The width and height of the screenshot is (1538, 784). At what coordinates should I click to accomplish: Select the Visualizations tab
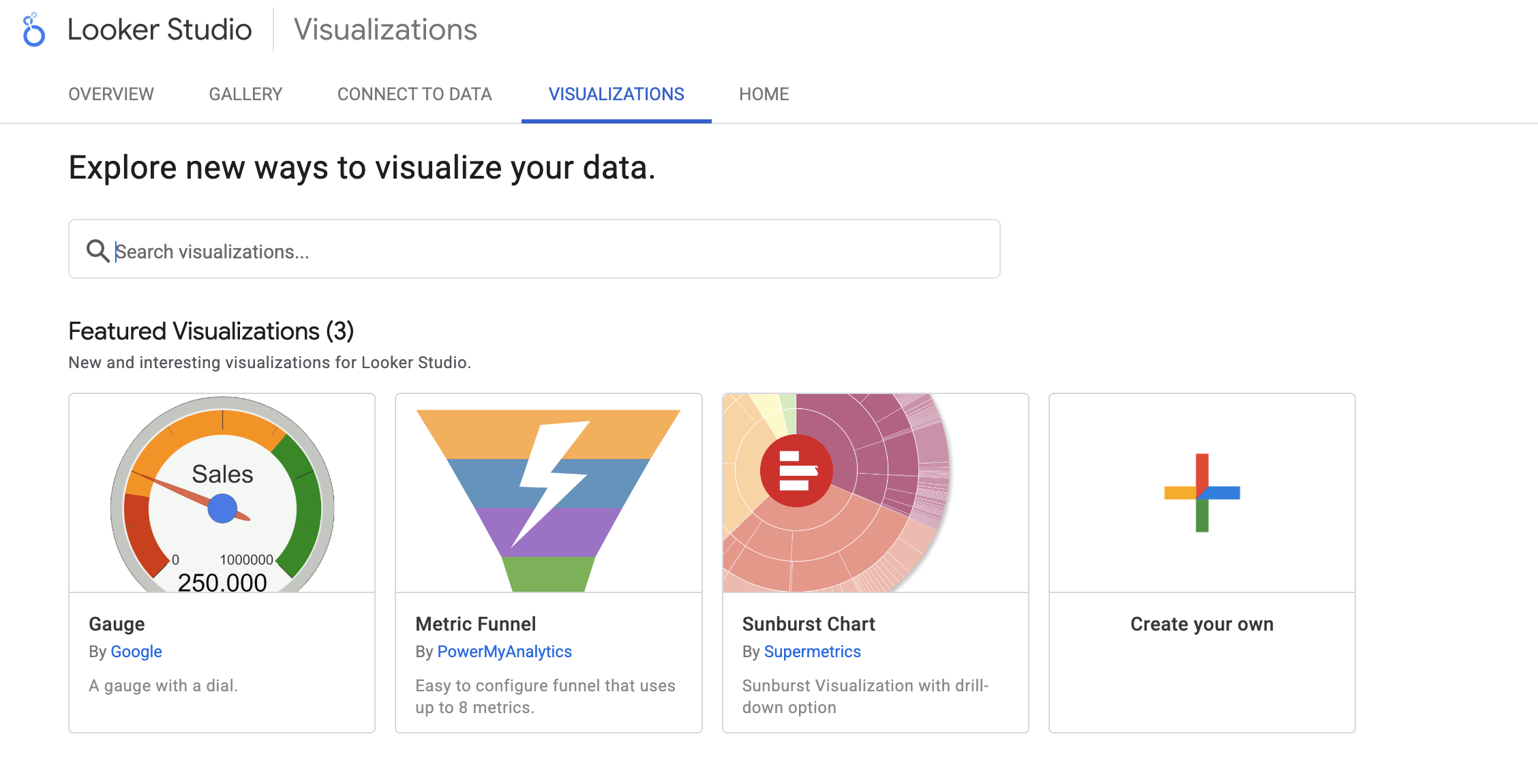pyautogui.click(x=616, y=94)
